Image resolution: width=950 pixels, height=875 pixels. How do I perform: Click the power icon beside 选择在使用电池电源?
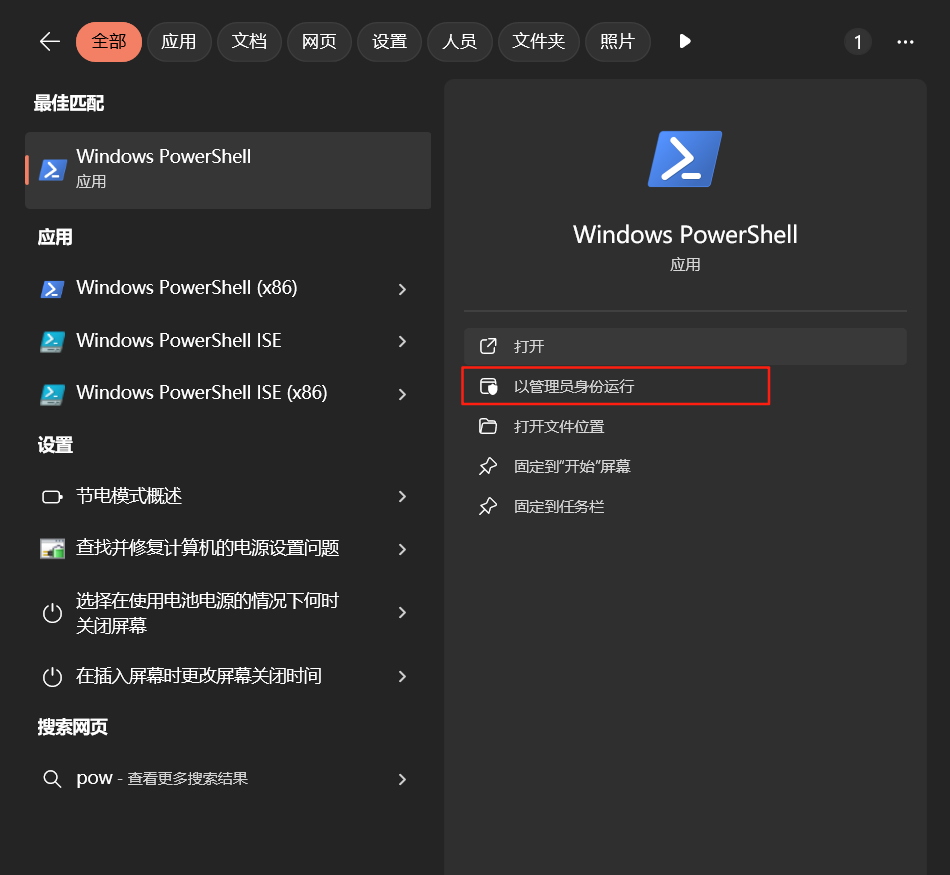click(x=53, y=613)
